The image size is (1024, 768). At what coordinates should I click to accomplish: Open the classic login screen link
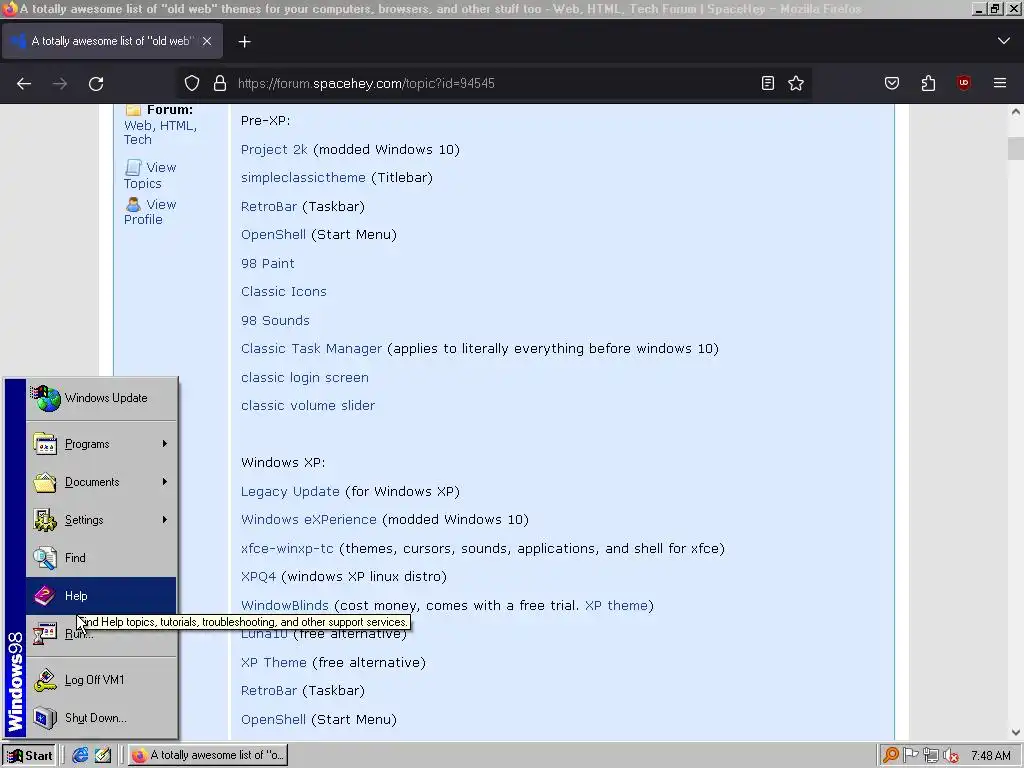(x=304, y=377)
